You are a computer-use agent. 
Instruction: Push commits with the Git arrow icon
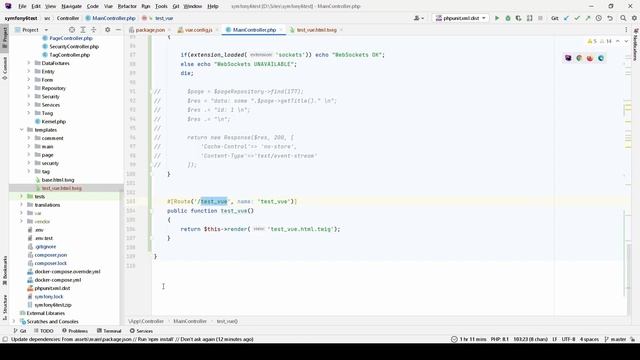587,18
